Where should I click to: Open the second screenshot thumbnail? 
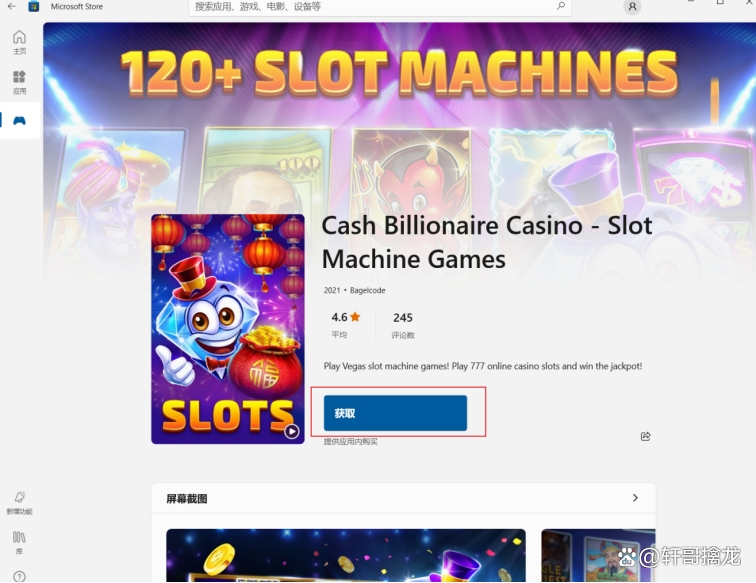point(598,555)
